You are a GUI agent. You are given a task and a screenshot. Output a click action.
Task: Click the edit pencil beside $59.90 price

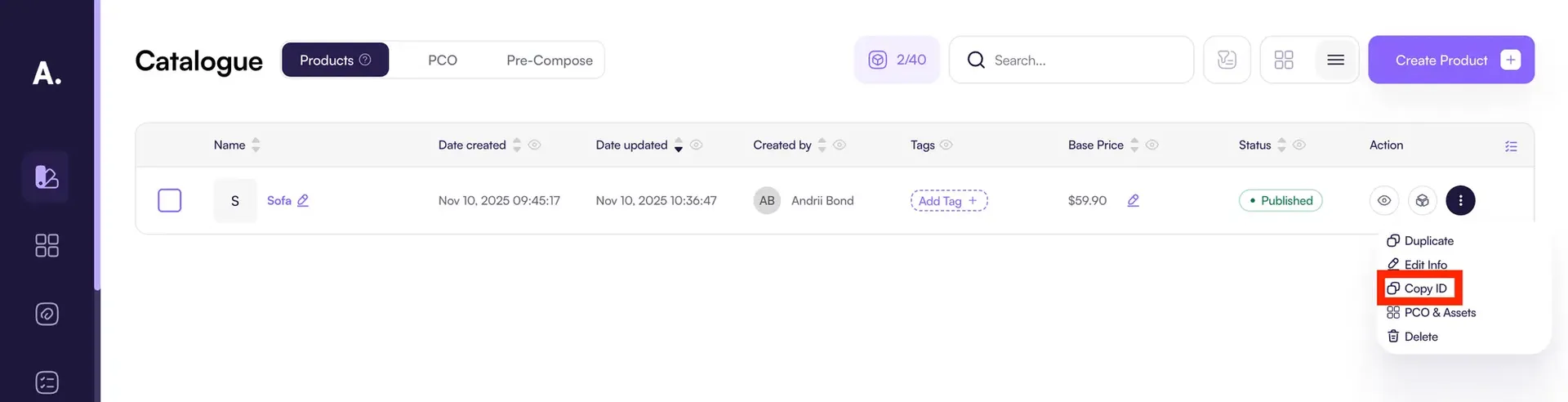pos(1133,200)
